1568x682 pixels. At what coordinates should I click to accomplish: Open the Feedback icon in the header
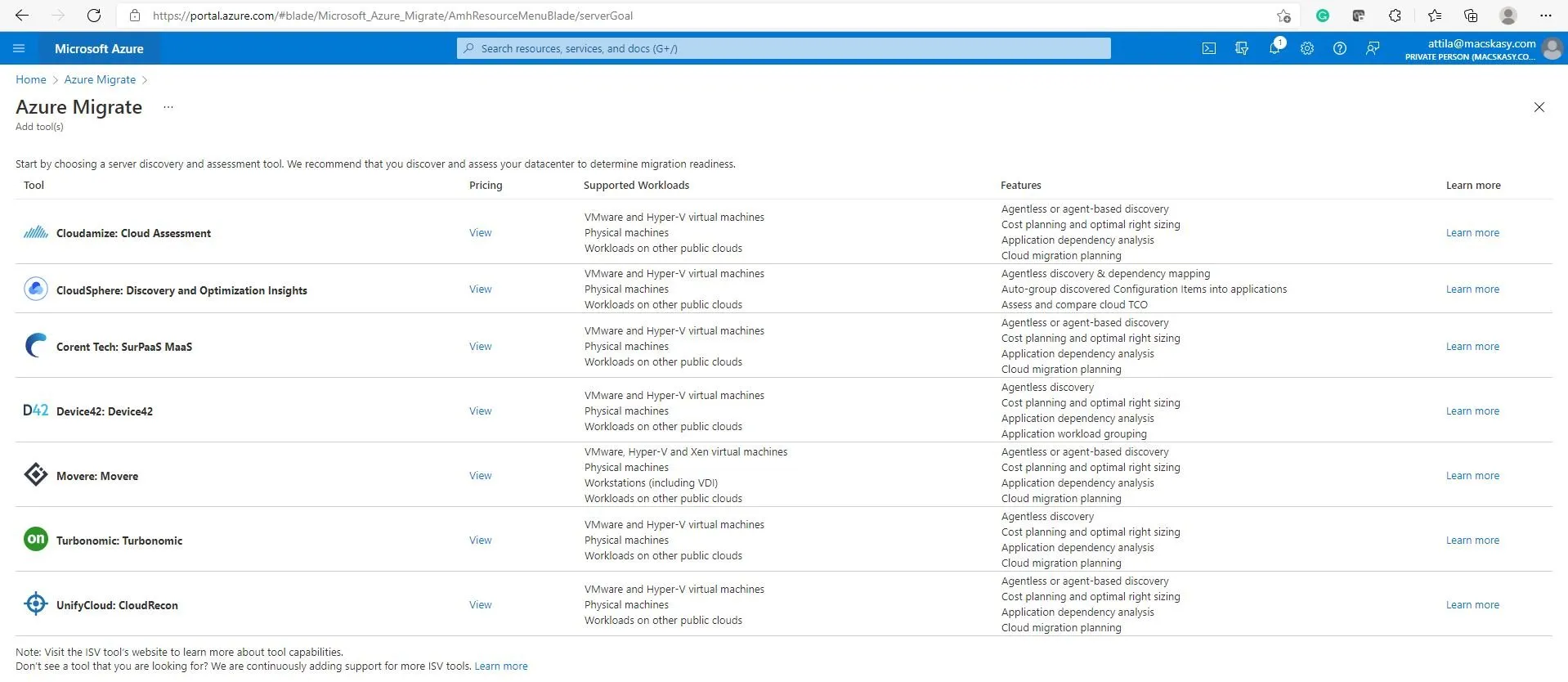pyautogui.click(x=1373, y=48)
